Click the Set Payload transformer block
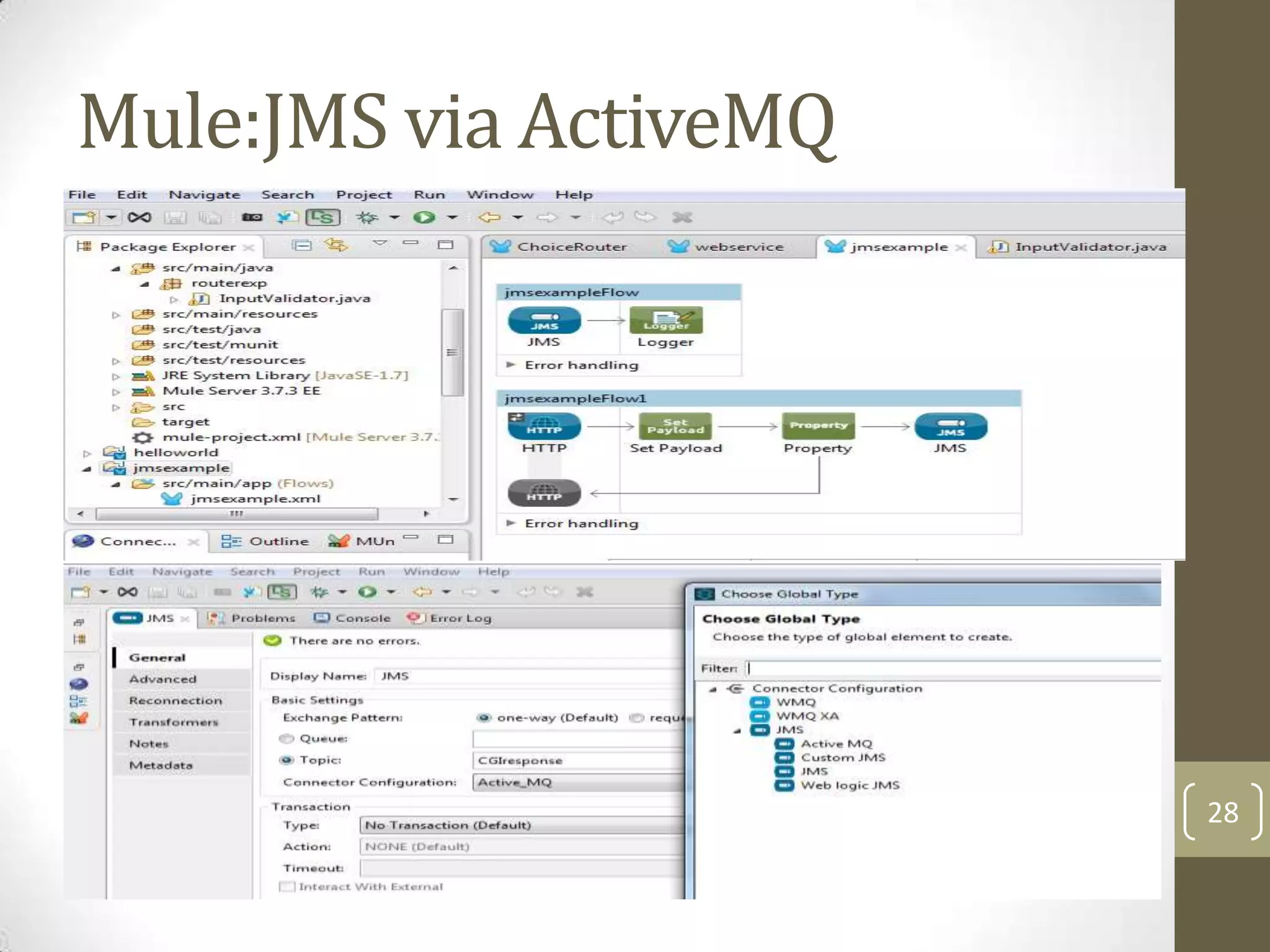 pyautogui.click(x=676, y=426)
